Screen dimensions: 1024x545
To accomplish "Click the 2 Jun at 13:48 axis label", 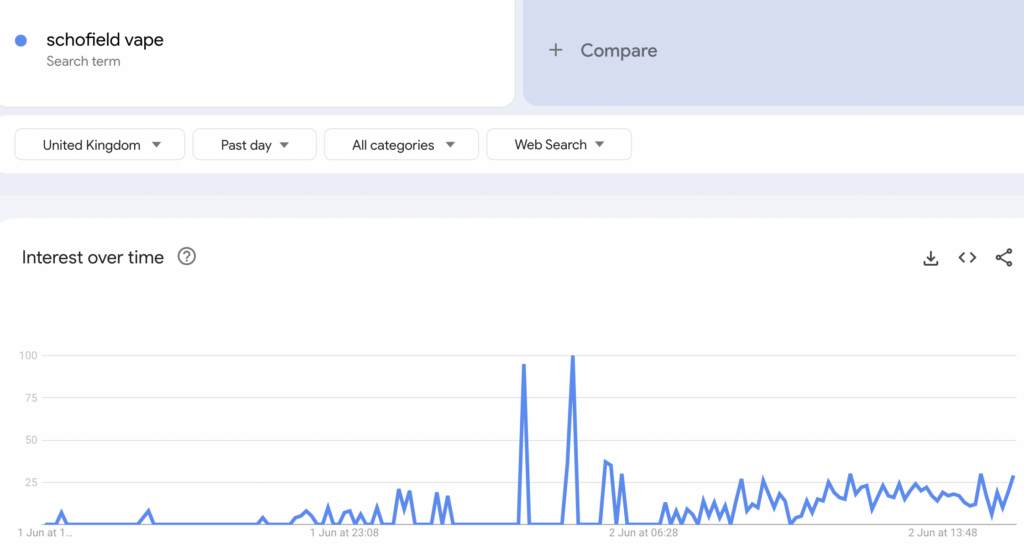I will tap(943, 533).
